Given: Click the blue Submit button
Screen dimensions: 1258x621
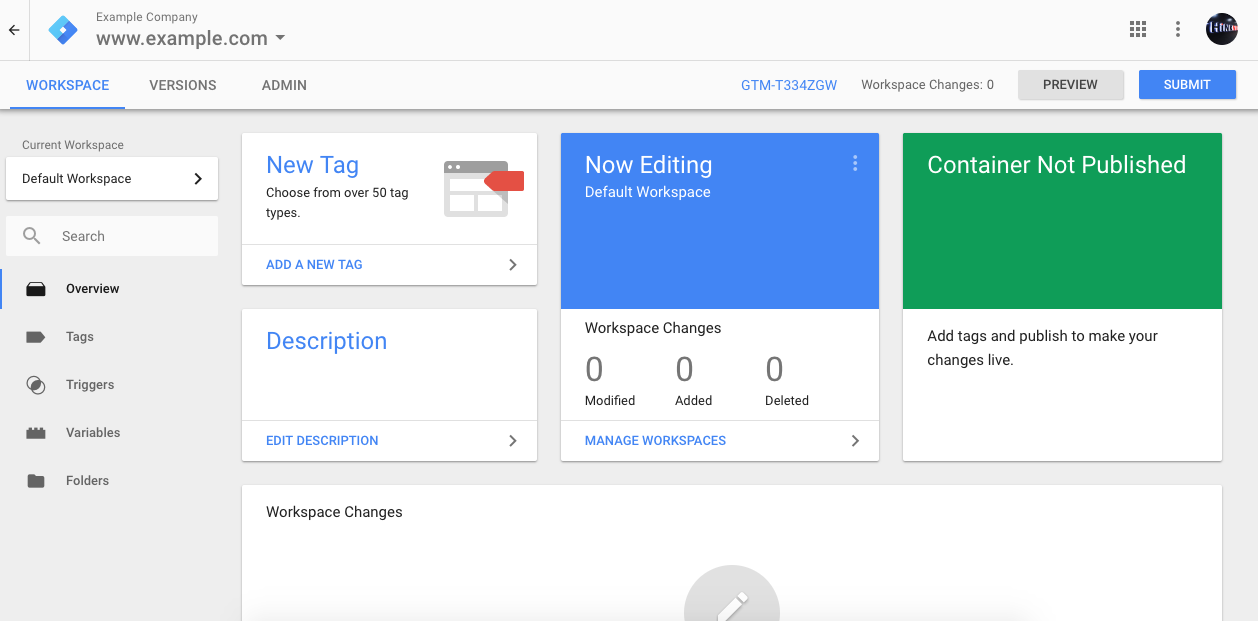Looking at the screenshot, I should pyautogui.click(x=1187, y=85).
